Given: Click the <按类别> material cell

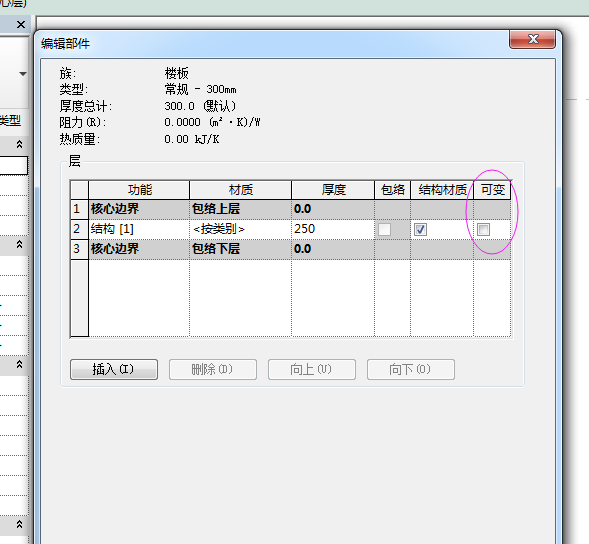Looking at the screenshot, I should tap(240, 229).
